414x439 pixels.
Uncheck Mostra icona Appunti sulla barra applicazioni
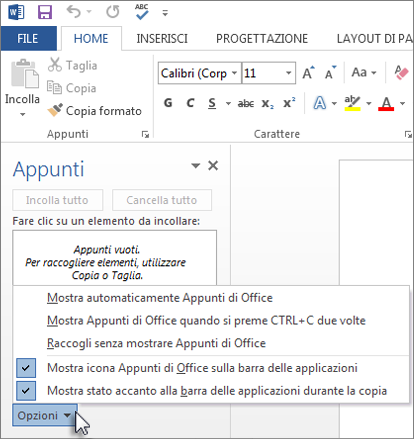211,368
